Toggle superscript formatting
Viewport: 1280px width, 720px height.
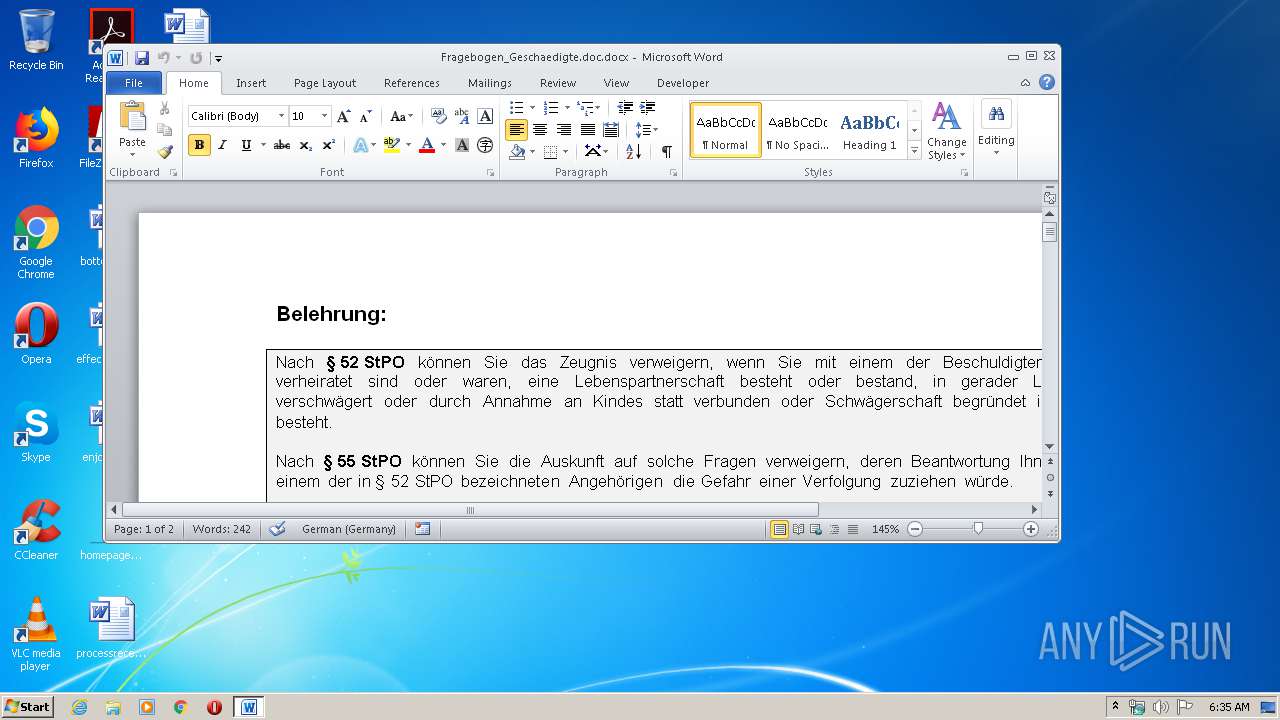pos(328,145)
